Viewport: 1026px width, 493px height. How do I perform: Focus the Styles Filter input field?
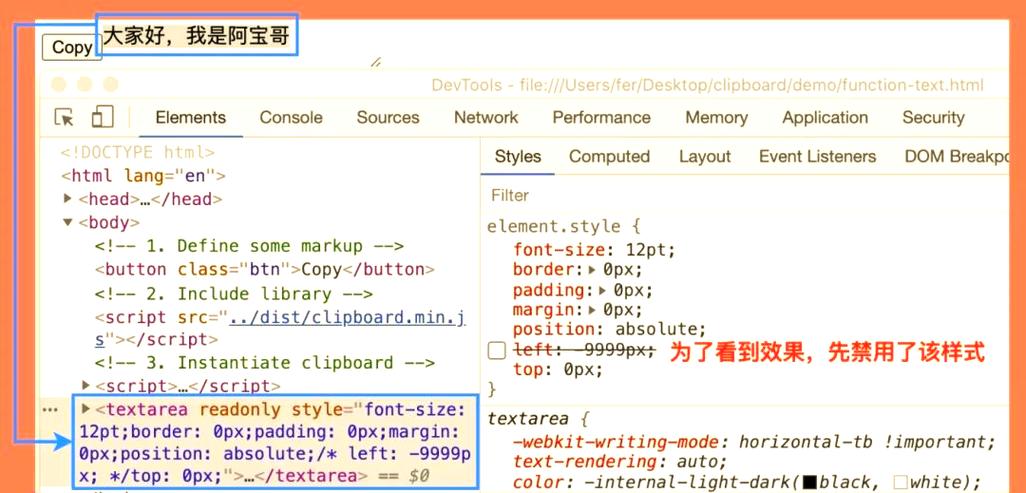tap(746, 195)
